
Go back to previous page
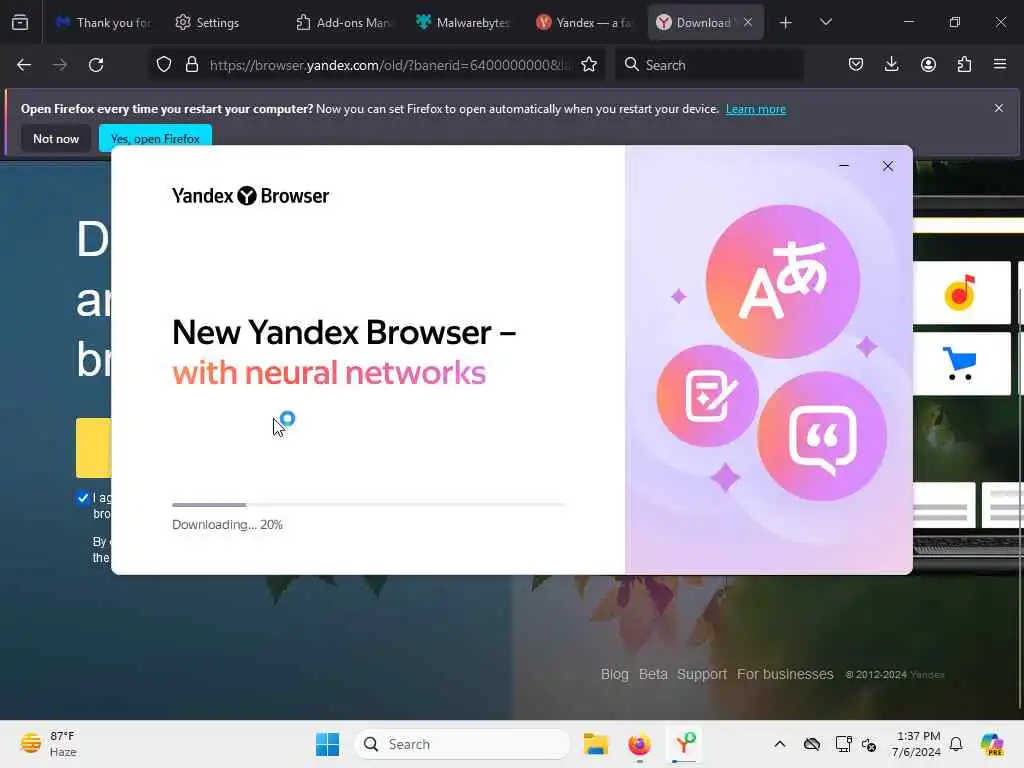click(24, 65)
